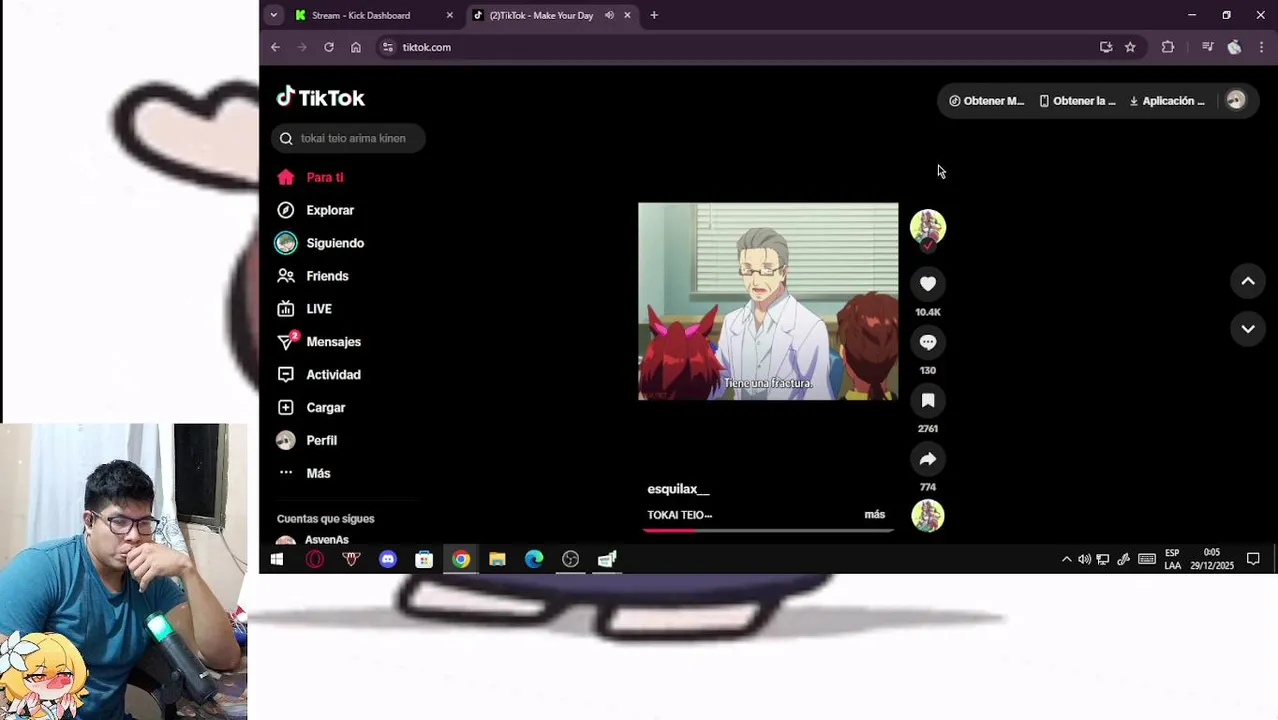Image resolution: width=1278 pixels, height=720 pixels.
Task: Save the video with the bookmark icon
Action: pyautogui.click(x=928, y=401)
